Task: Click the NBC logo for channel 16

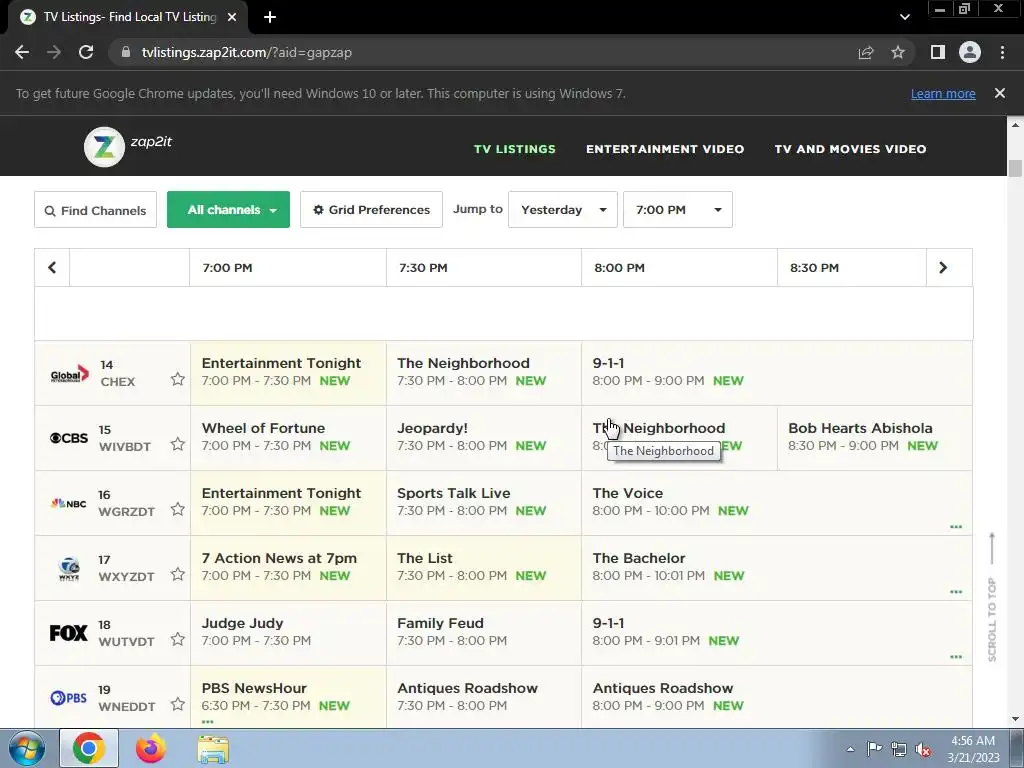Action: click(69, 503)
